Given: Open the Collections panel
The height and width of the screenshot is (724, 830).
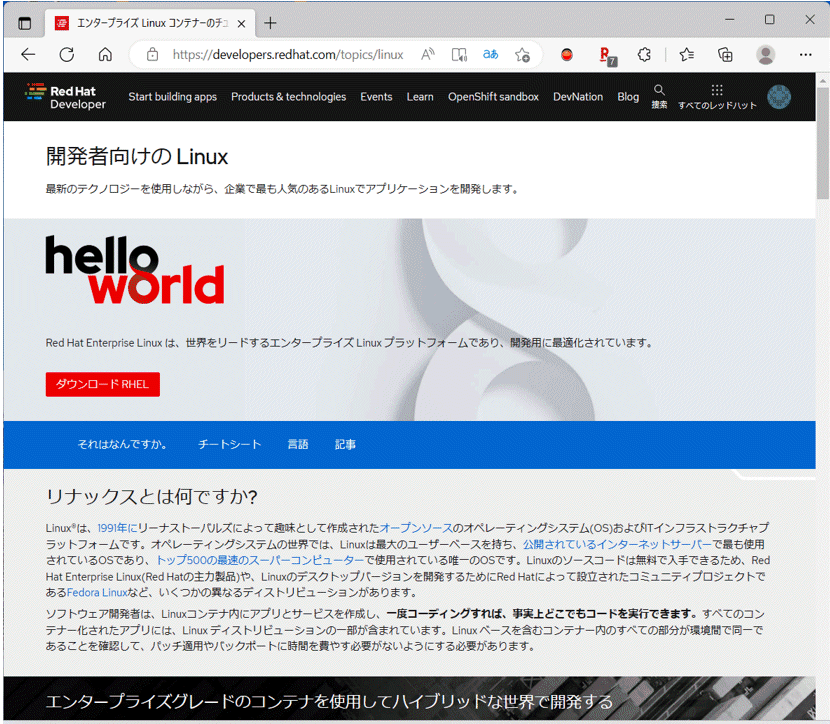Looking at the screenshot, I should pyautogui.click(x=725, y=55).
